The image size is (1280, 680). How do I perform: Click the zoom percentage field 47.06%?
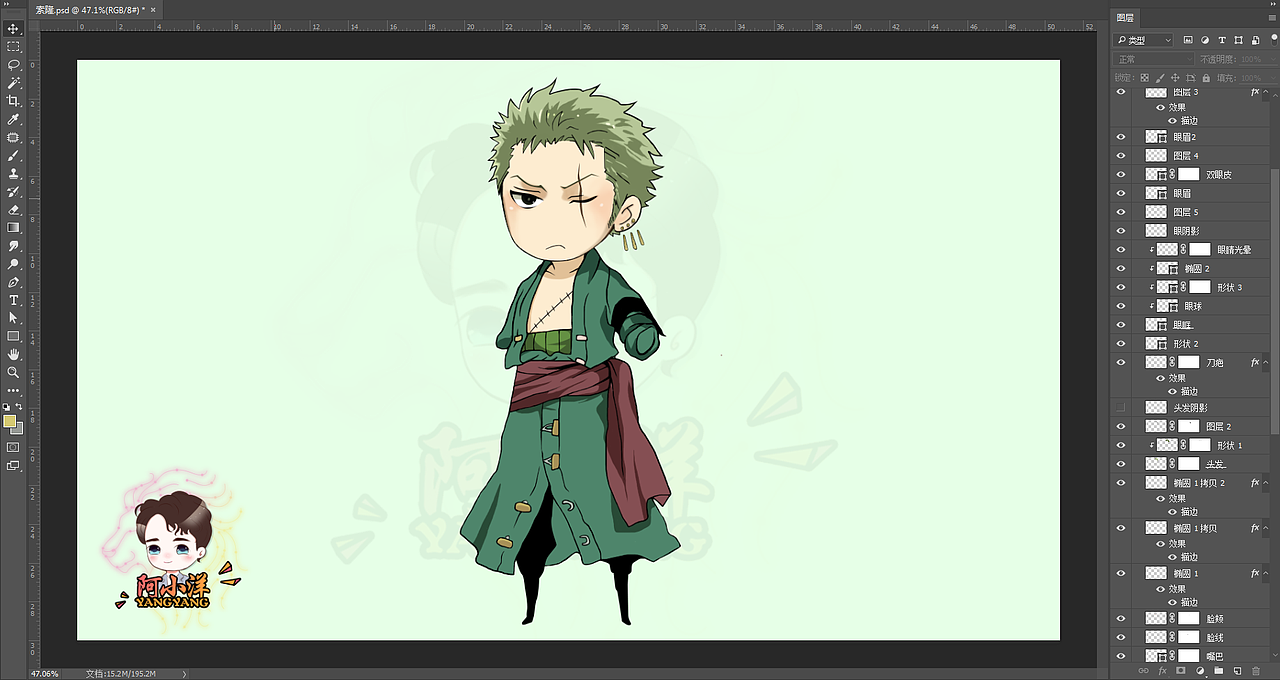[x=45, y=674]
